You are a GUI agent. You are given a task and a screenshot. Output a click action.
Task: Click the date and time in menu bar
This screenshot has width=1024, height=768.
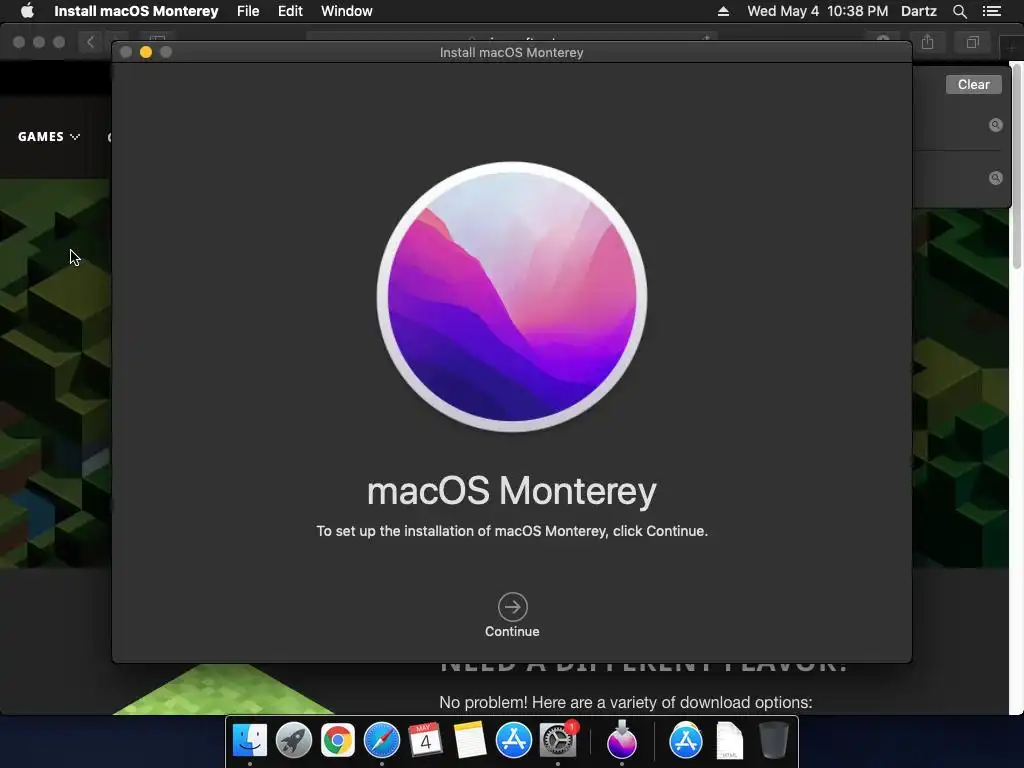pos(818,11)
